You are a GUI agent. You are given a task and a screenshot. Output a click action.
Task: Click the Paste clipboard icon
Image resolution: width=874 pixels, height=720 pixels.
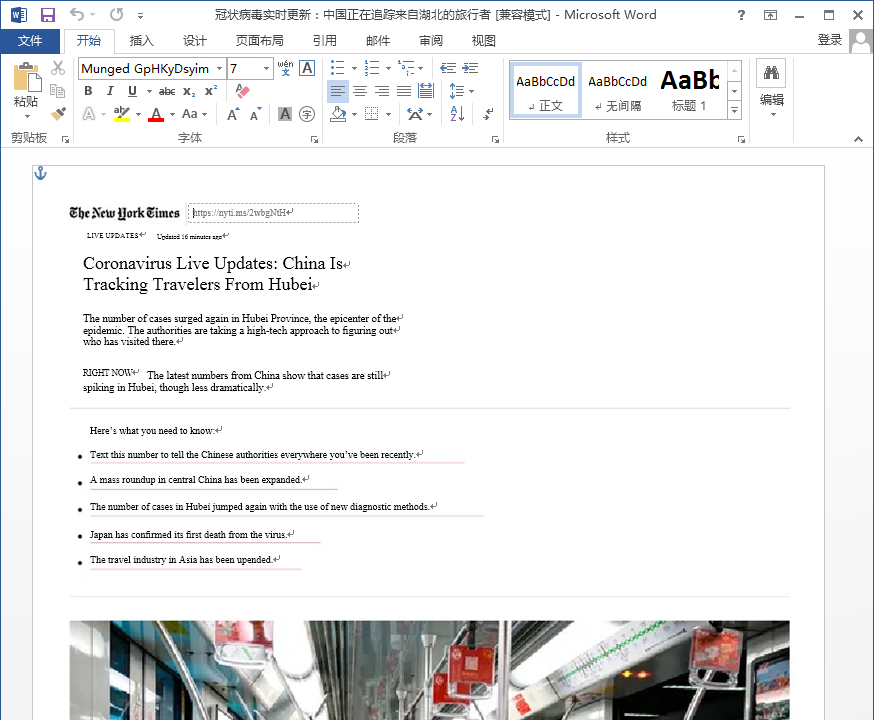pos(26,77)
